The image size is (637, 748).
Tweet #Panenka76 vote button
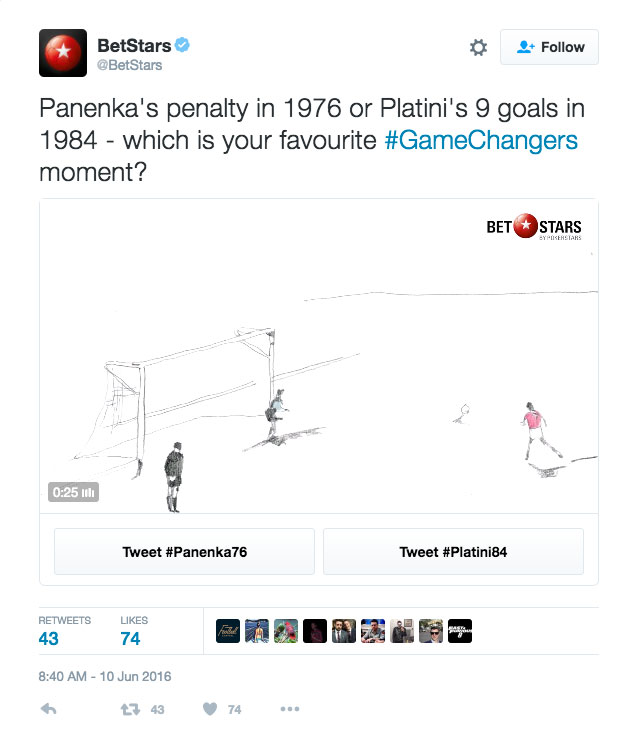(184, 551)
